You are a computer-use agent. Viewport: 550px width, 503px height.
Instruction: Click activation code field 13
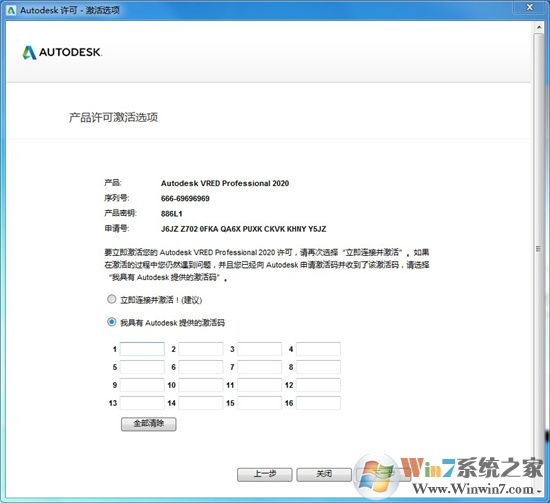coord(142,403)
